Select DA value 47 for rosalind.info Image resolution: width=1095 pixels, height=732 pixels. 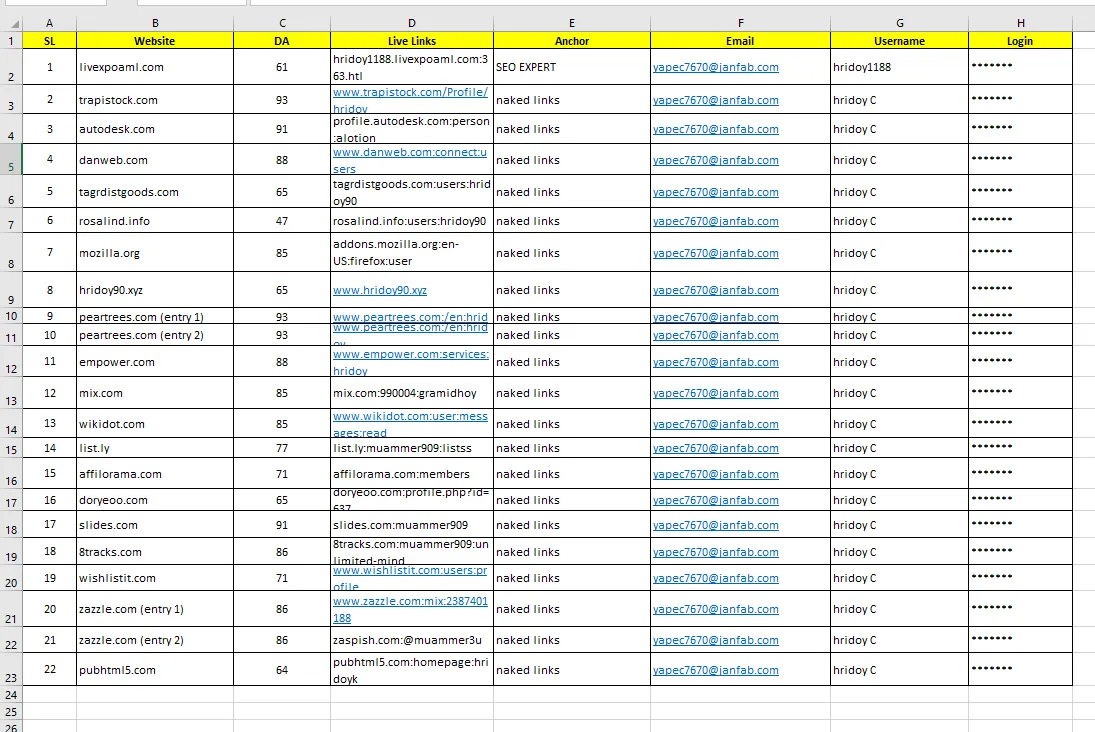coord(282,221)
